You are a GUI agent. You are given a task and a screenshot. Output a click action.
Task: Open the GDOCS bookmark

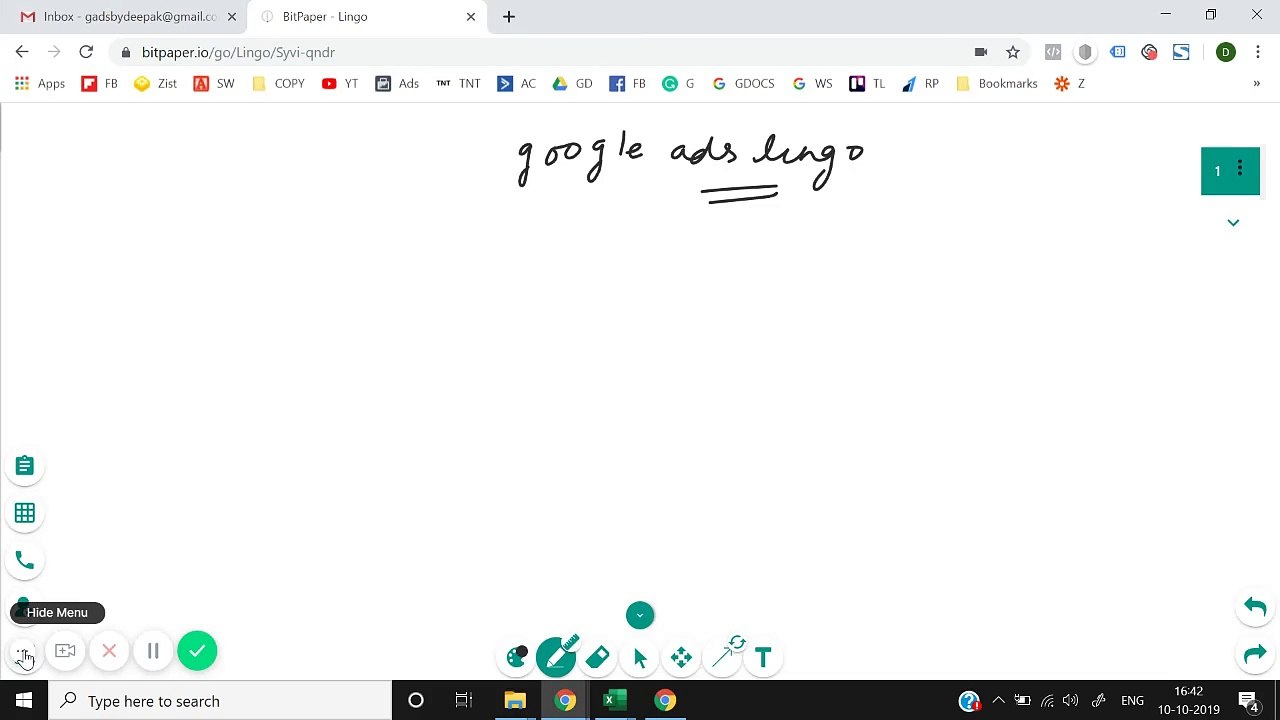point(743,84)
